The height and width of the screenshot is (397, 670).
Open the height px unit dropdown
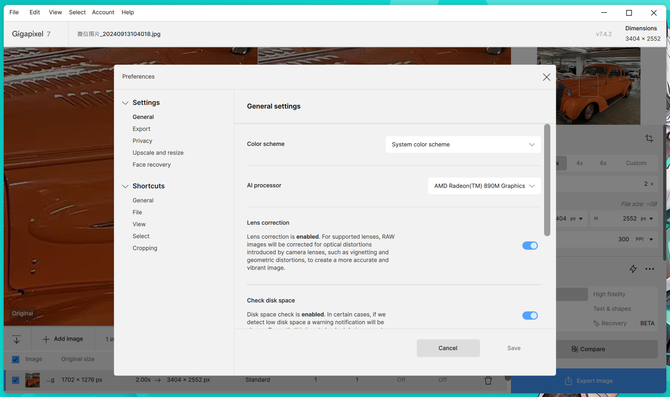tap(647, 218)
